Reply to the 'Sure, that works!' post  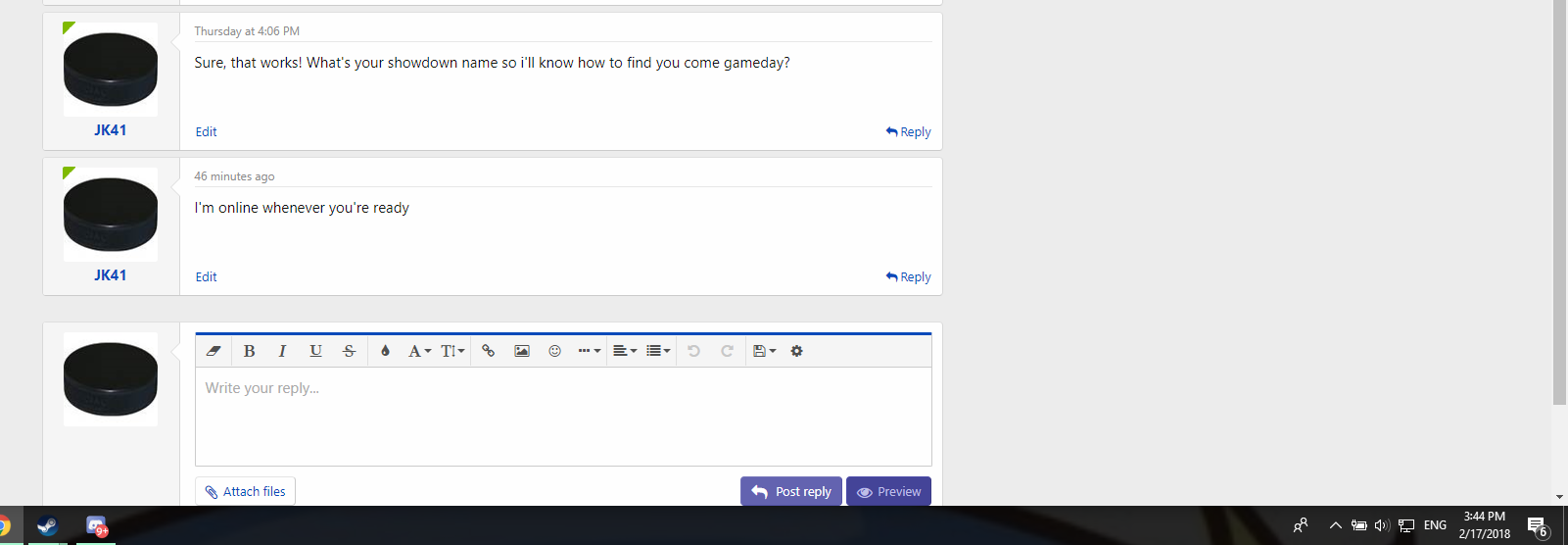(908, 131)
